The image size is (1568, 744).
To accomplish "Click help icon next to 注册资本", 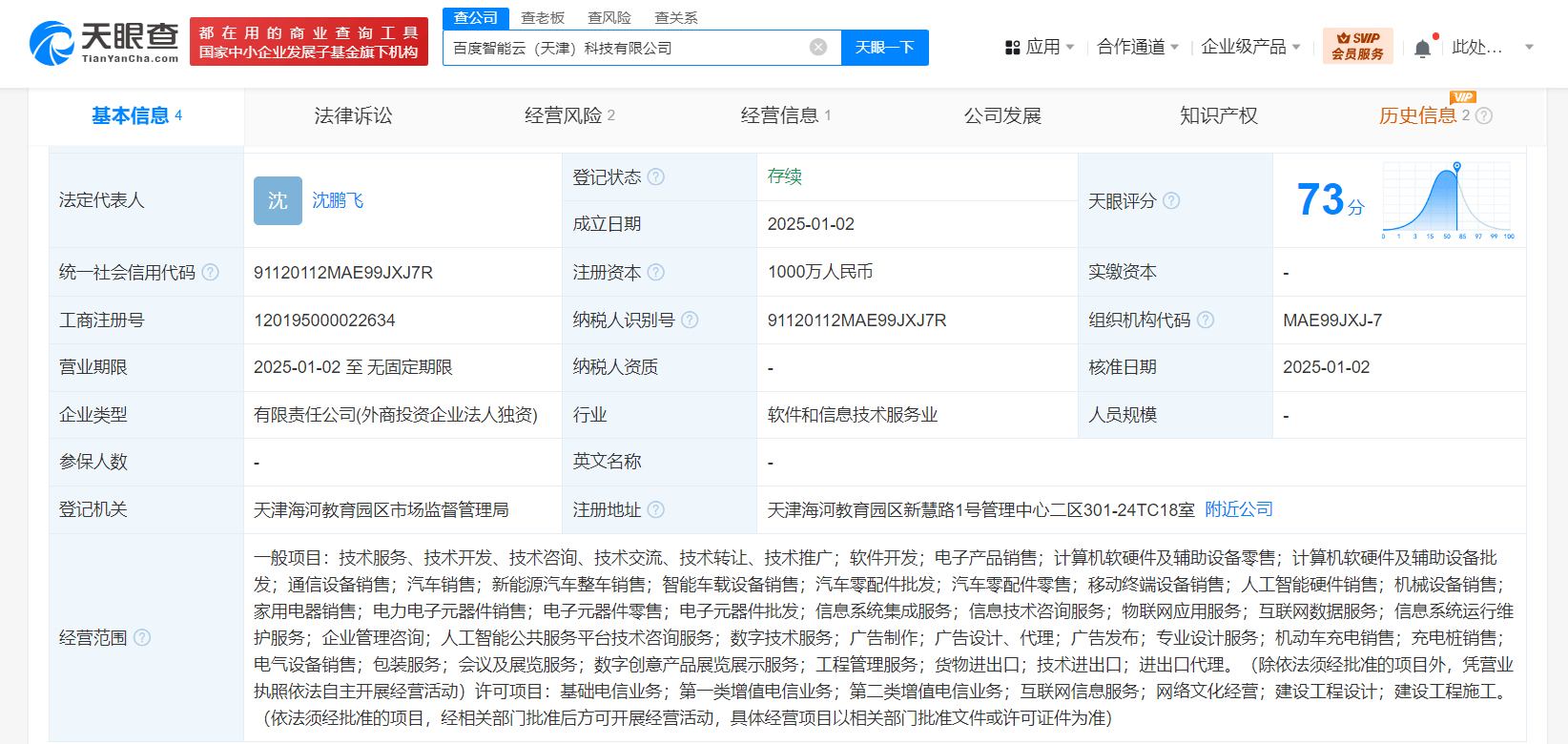I will pos(656,272).
